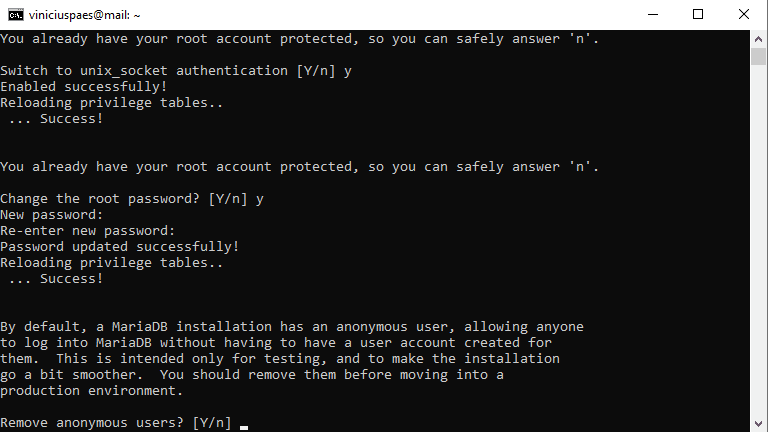The height and width of the screenshot is (432, 768).
Task: Click the scrollbar up arrow
Action: (x=758, y=39)
